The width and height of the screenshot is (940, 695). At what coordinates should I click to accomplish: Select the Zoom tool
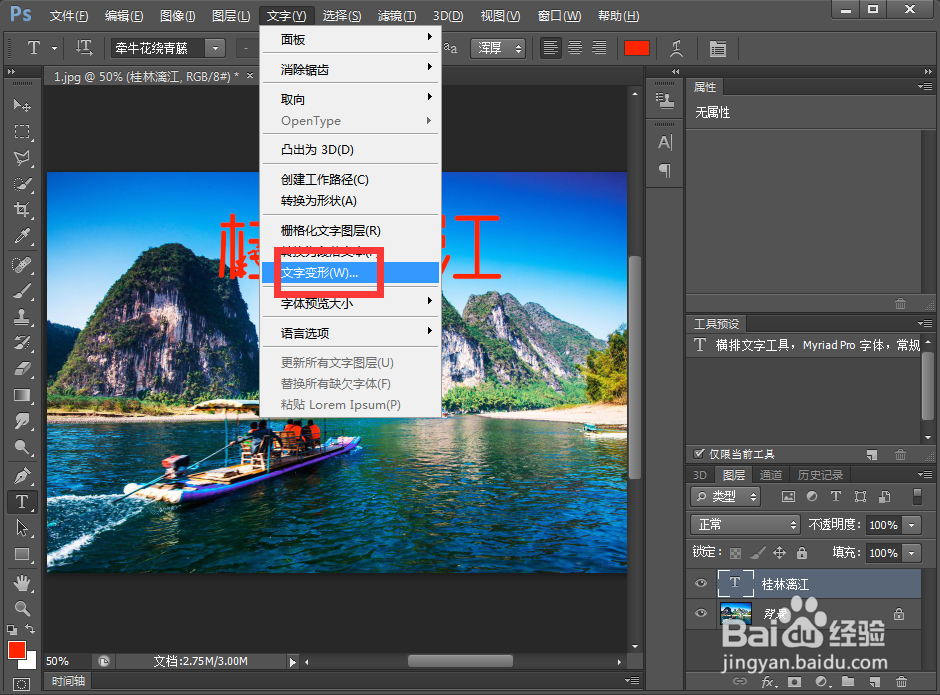click(x=23, y=609)
